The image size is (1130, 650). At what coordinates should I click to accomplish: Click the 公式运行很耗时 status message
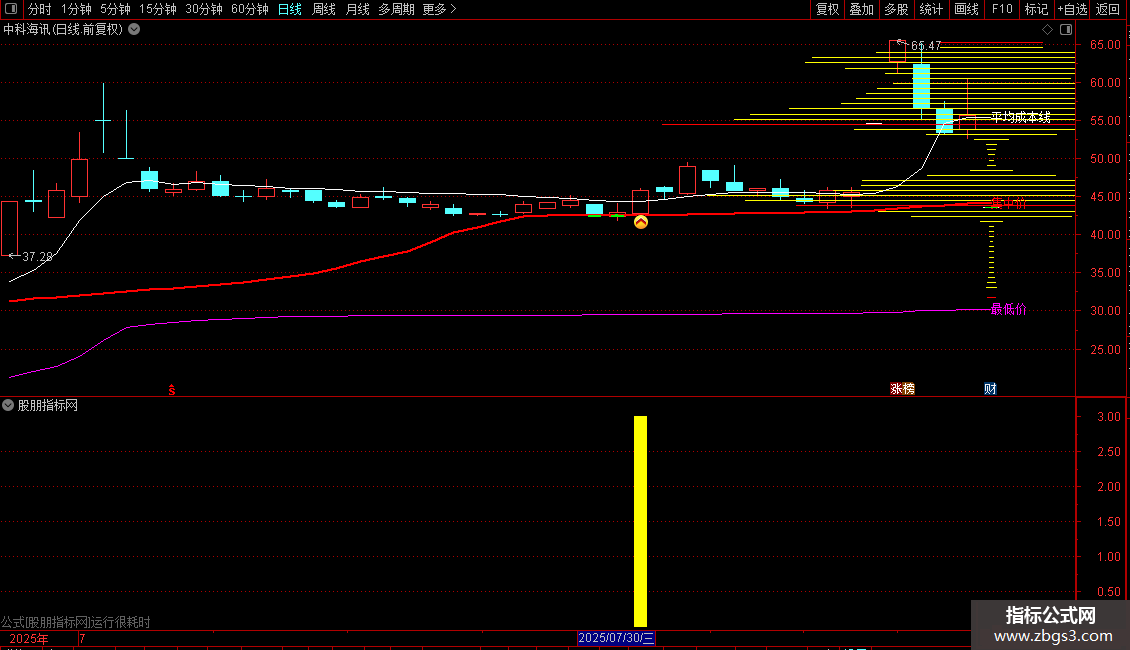coord(76,622)
